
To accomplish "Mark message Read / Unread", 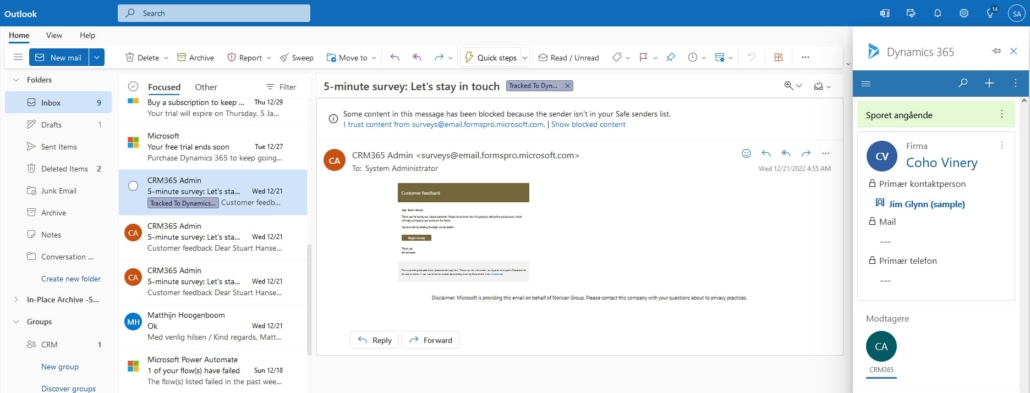I will [569, 57].
